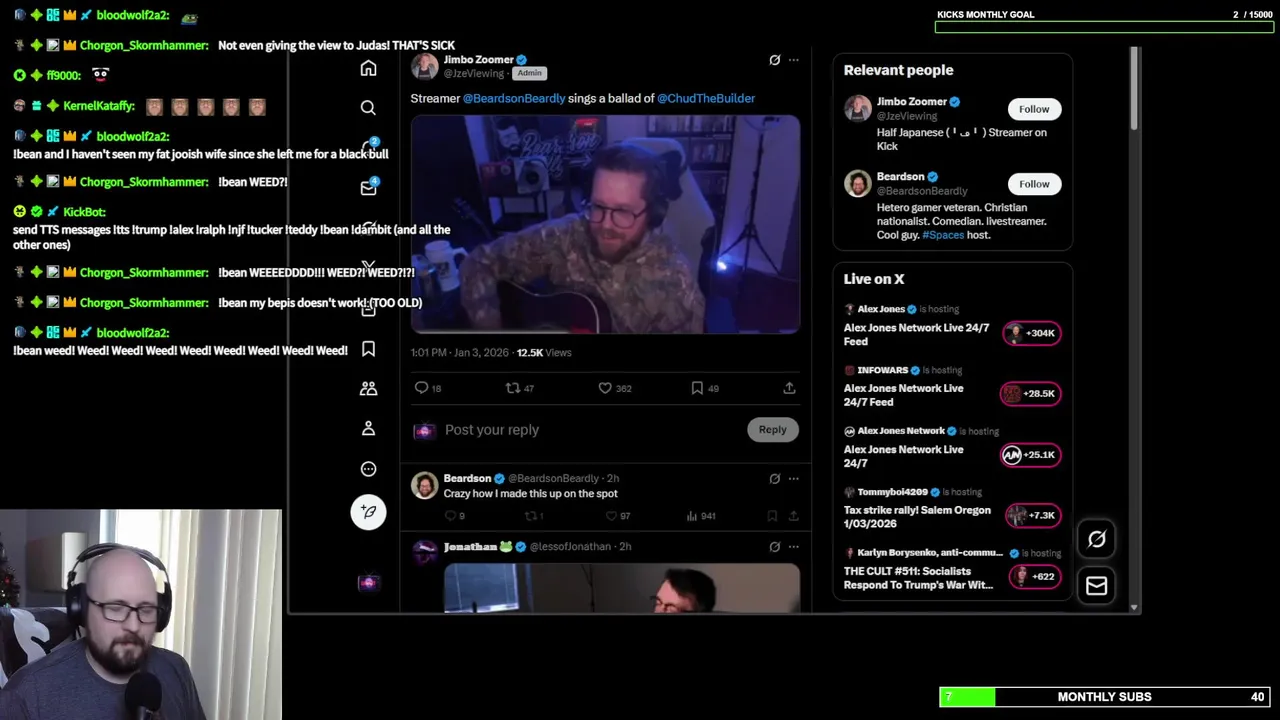Follow Jimbo Zoomer in Relevant people
This screenshot has height=720, width=1280.
coord(1034,109)
